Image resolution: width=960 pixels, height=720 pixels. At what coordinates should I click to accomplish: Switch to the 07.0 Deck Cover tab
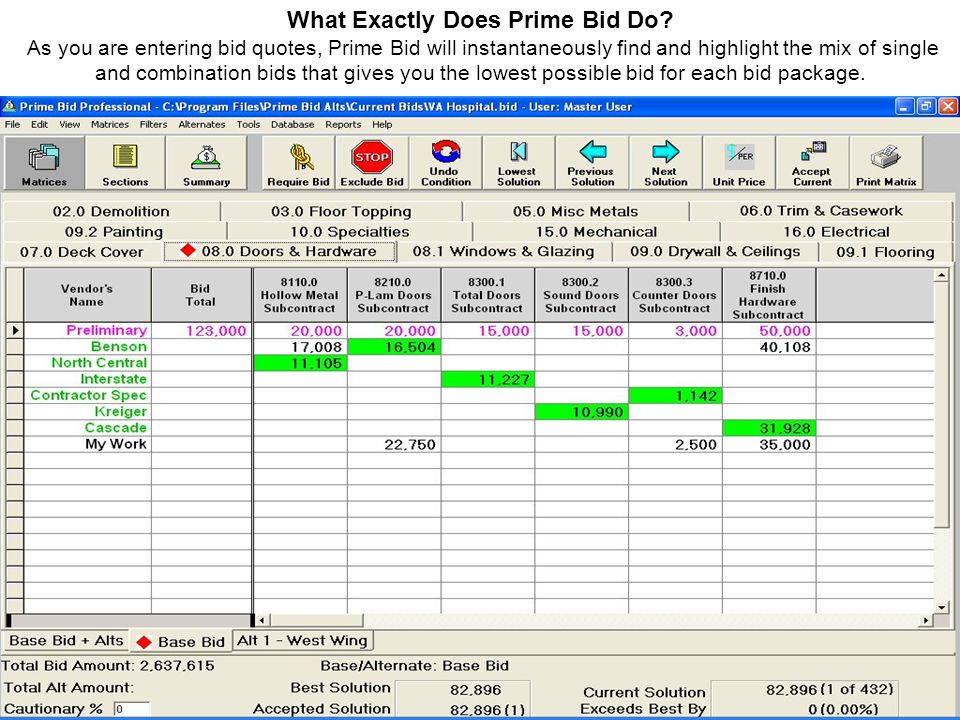coord(81,252)
